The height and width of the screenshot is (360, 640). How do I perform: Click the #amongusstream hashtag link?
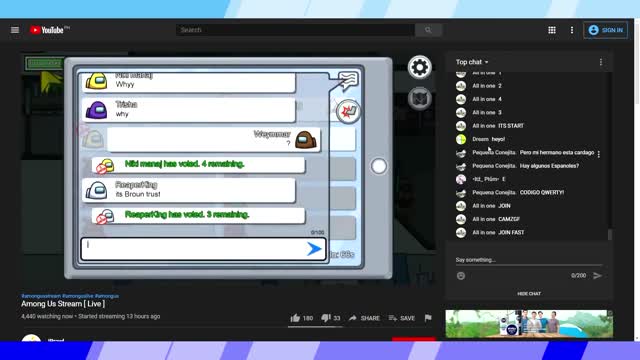pyautogui.click(x=41, y=296)
